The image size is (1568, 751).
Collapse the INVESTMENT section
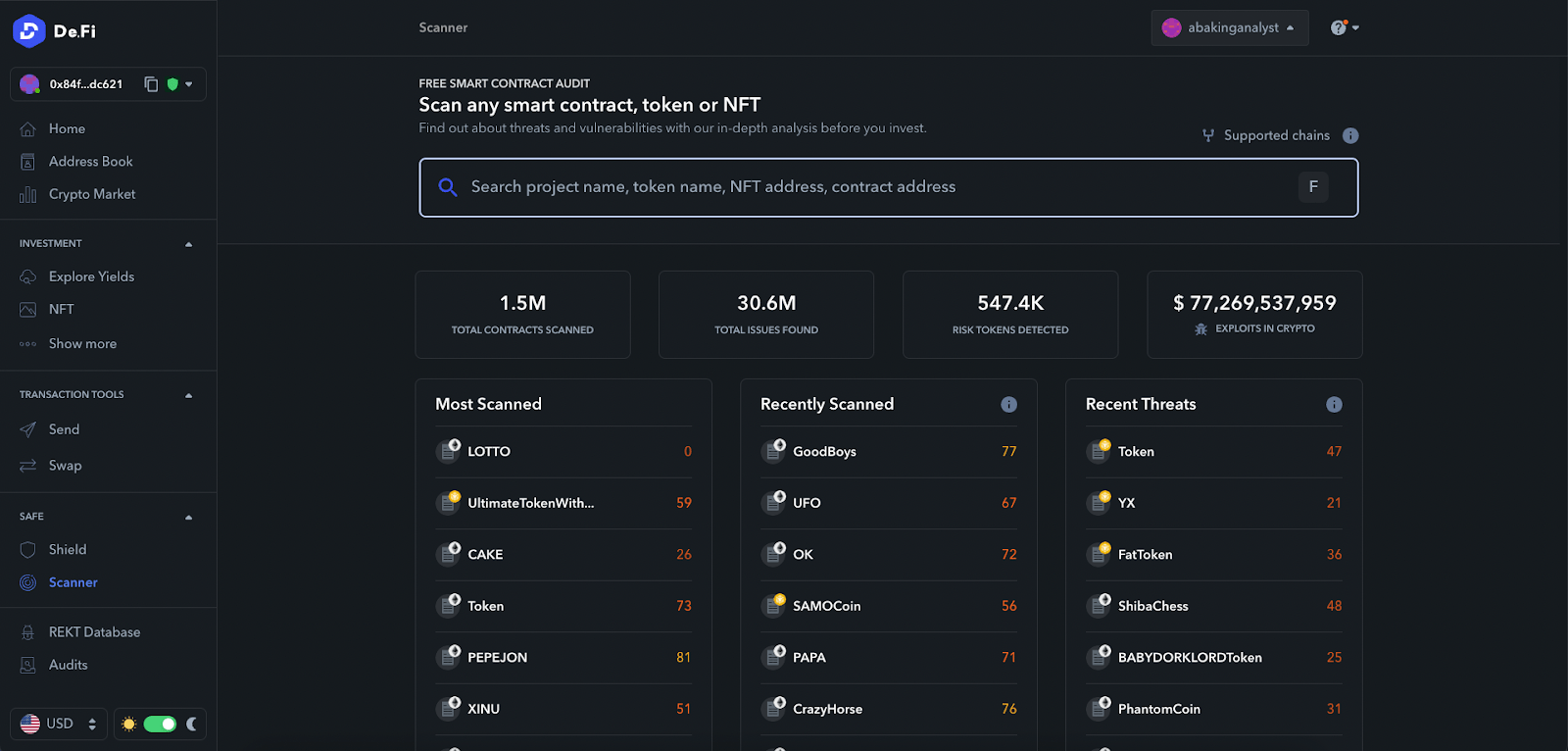pos(189,244)
